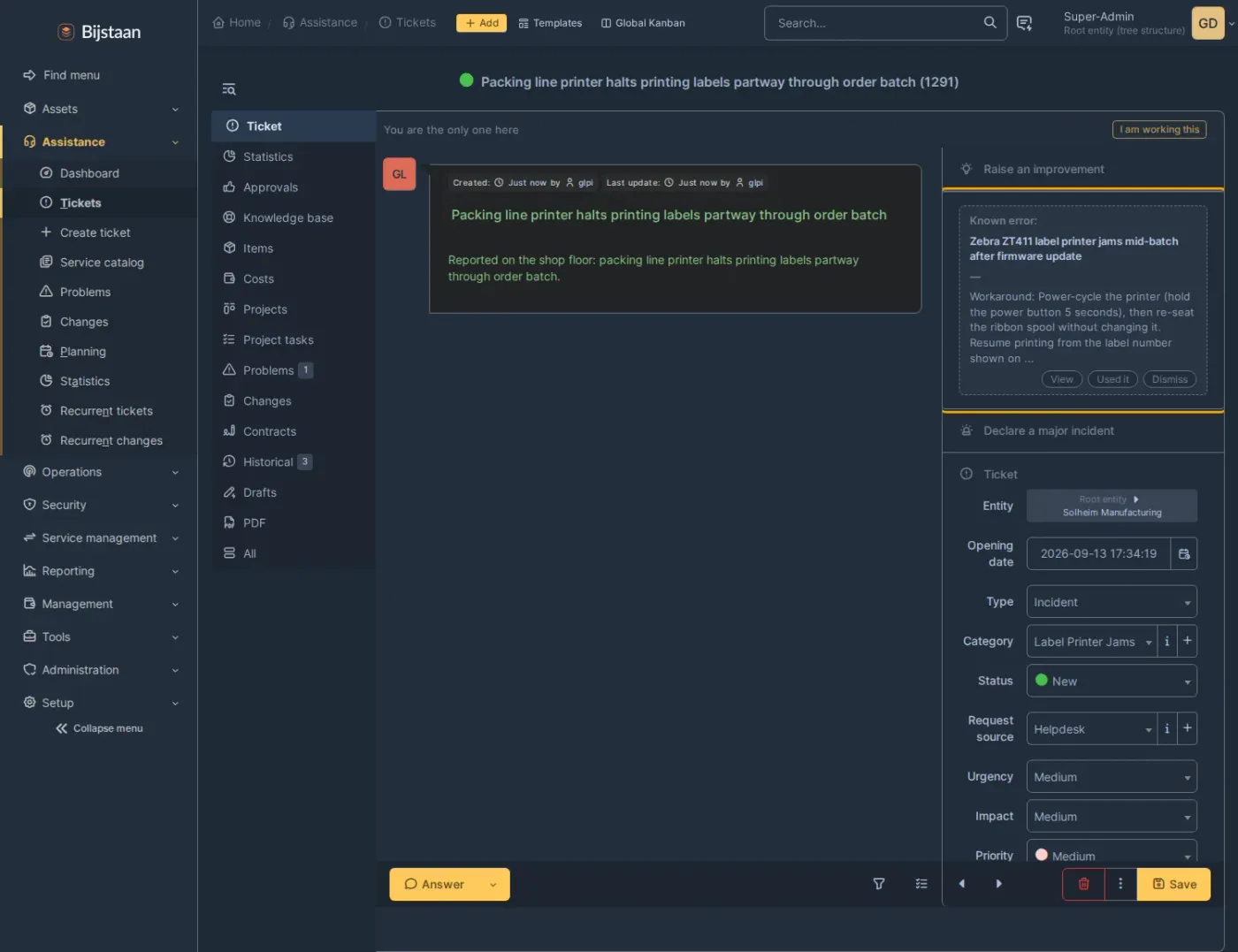Open the Impact dropdown
The height and width of the screenshot is (952, 1238).
1112,817
